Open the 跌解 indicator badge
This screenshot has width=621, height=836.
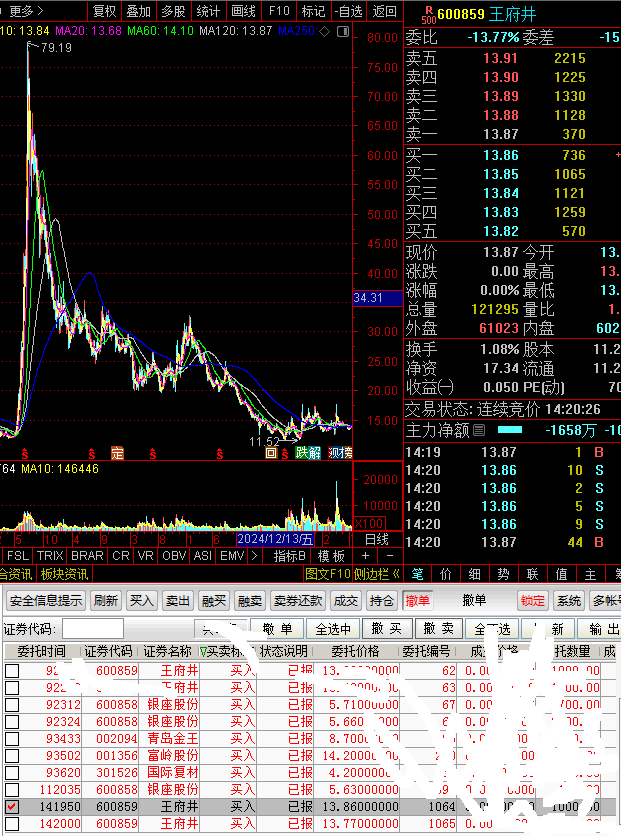pos(308,453)
